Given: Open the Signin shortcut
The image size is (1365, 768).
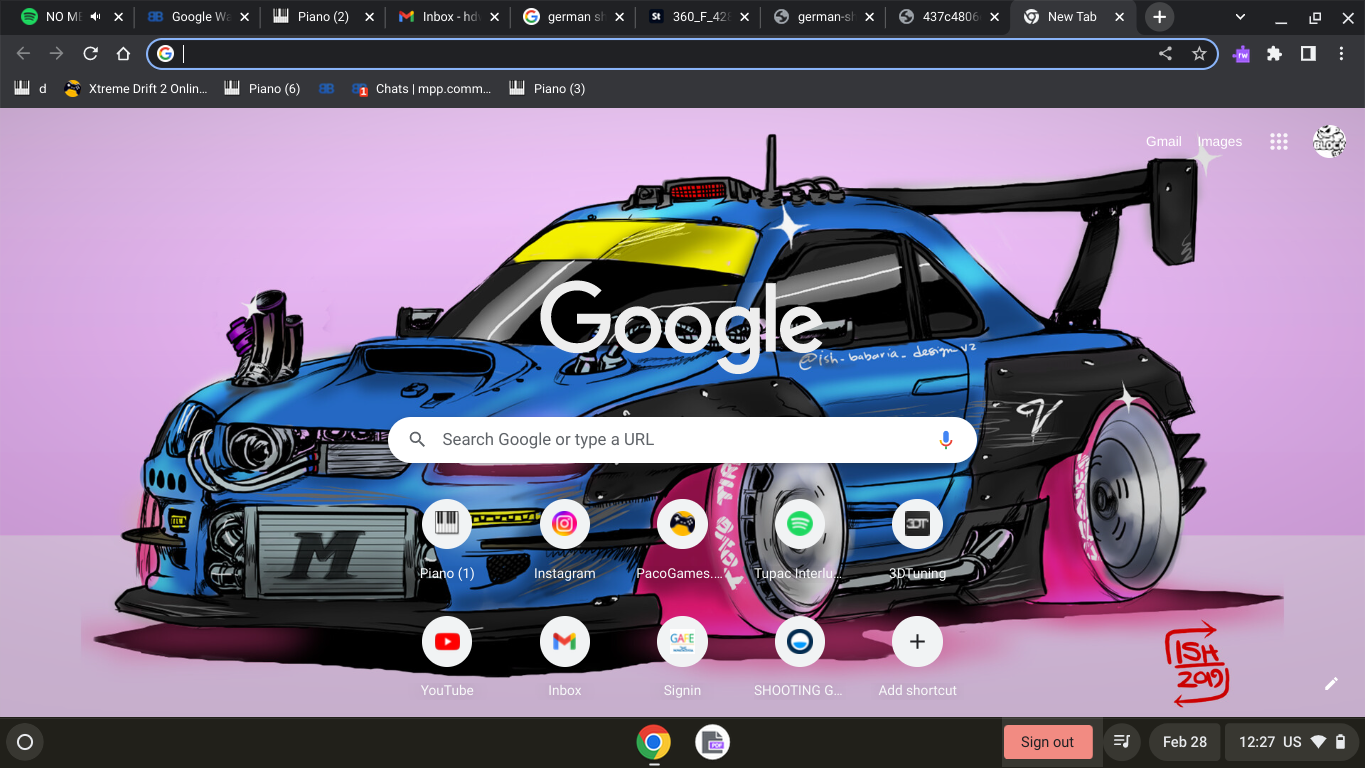Looking at the screenshot, I should coord(682,657).
